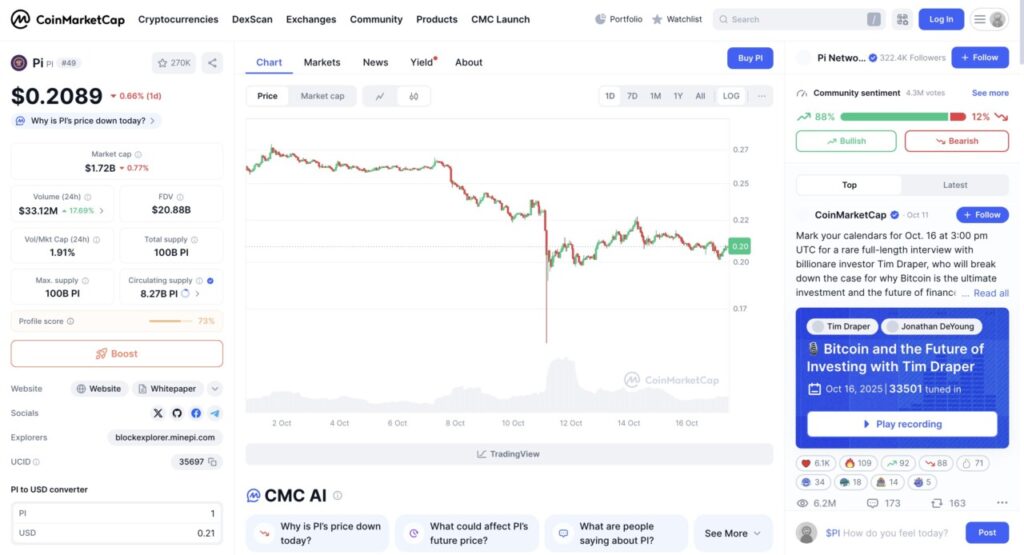Viewport: 1024px width, 555px height.
Task: Expand the See More AI questions dropdown
Action: point(733,534)
